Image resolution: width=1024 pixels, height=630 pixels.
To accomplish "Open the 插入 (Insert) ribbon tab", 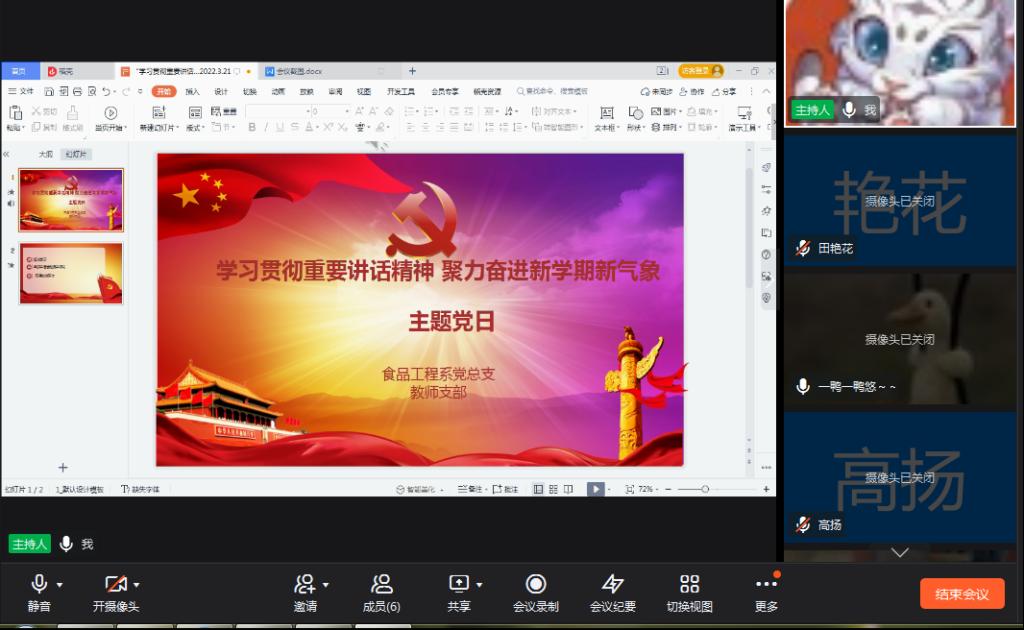I will point(192,91).
